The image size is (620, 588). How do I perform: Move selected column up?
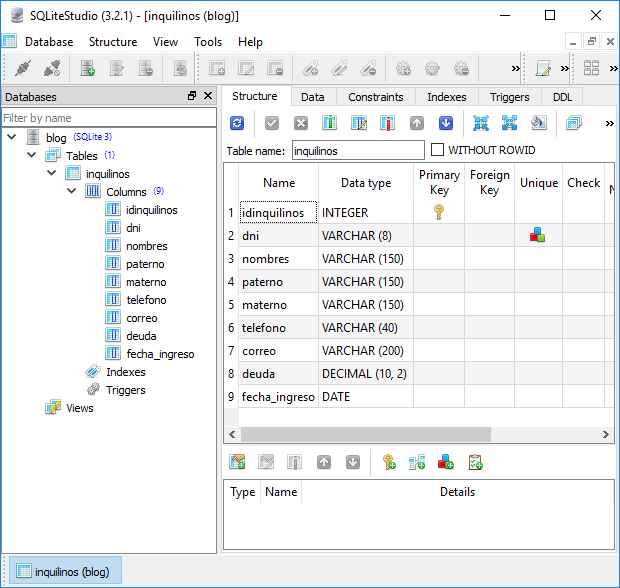[417, 123]
